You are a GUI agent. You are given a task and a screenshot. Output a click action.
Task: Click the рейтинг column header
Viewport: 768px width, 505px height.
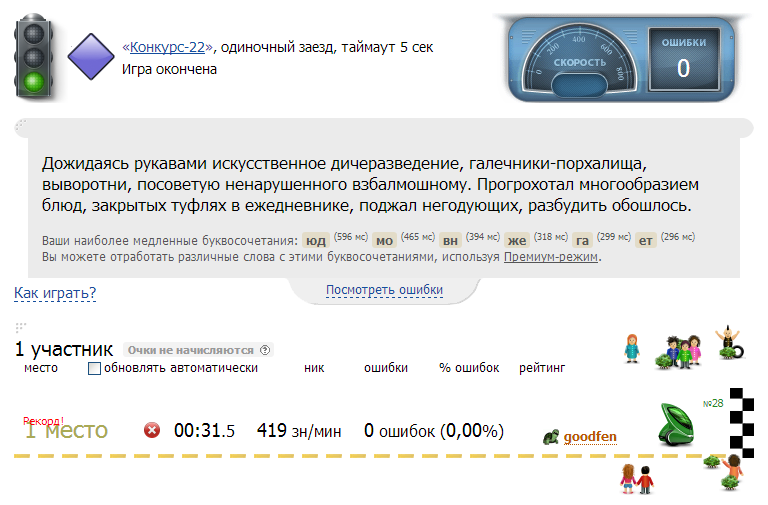pos(542,368)
